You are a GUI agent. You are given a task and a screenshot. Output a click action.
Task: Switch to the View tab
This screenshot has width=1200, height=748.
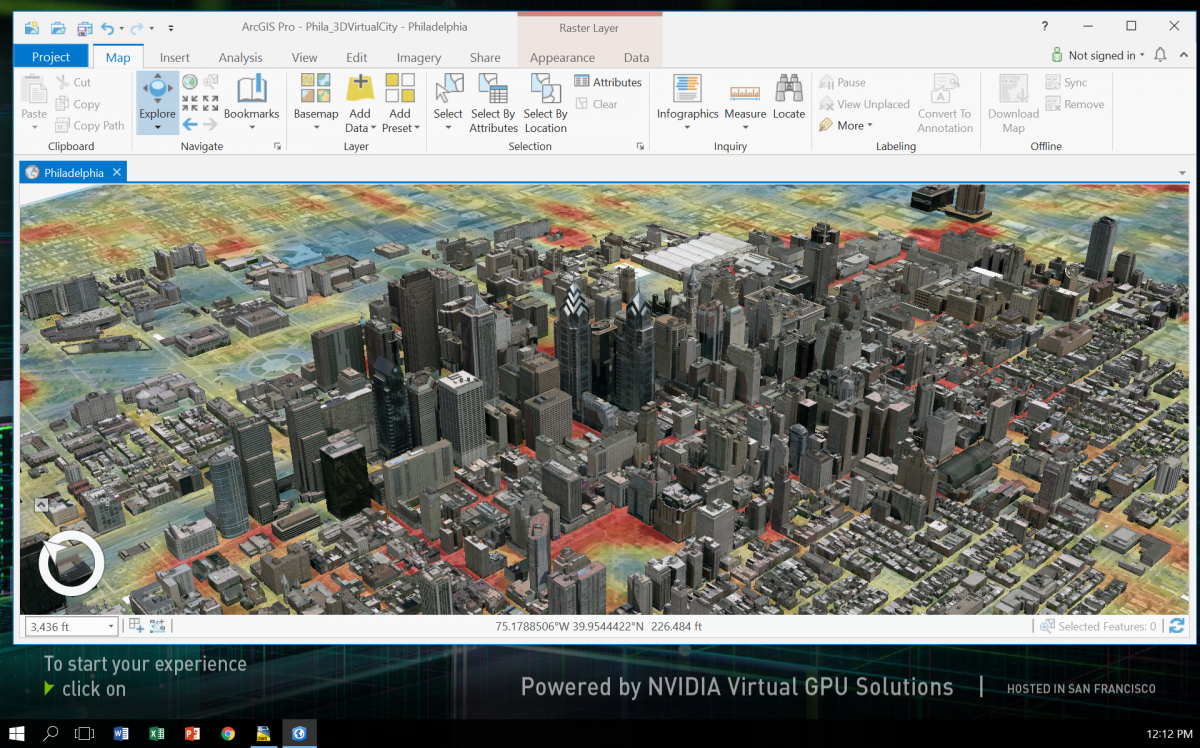click(304, 57)
